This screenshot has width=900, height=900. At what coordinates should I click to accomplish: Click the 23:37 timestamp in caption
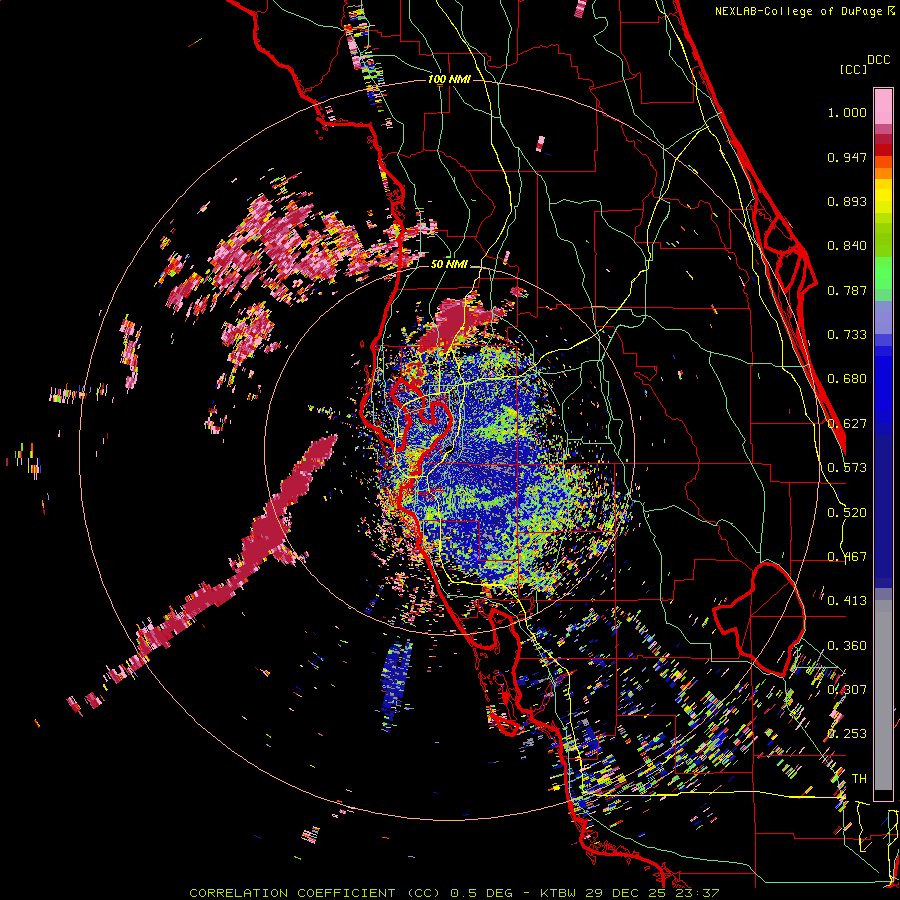(698, 893)
